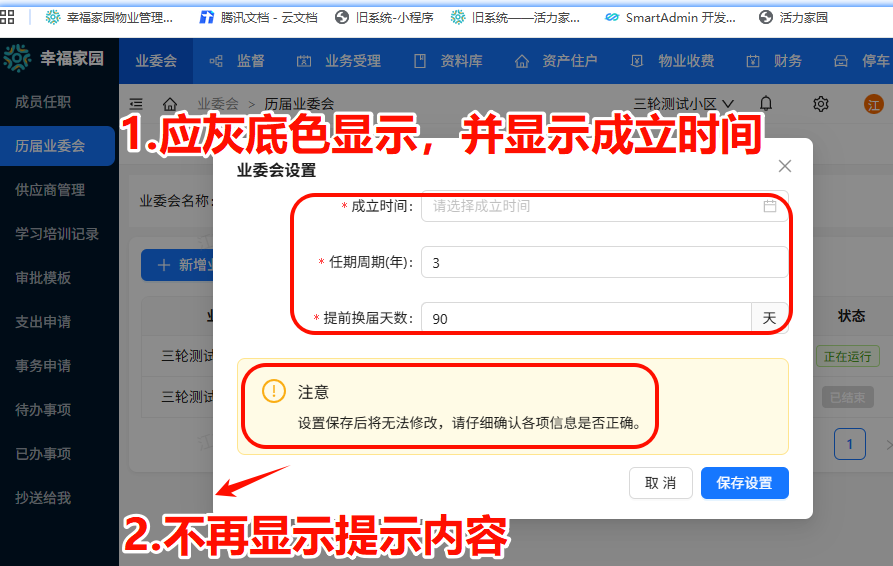Screen dimensions: 893x566
Task: Open 学习培训记录 in the sidebar
Action: 59,234
